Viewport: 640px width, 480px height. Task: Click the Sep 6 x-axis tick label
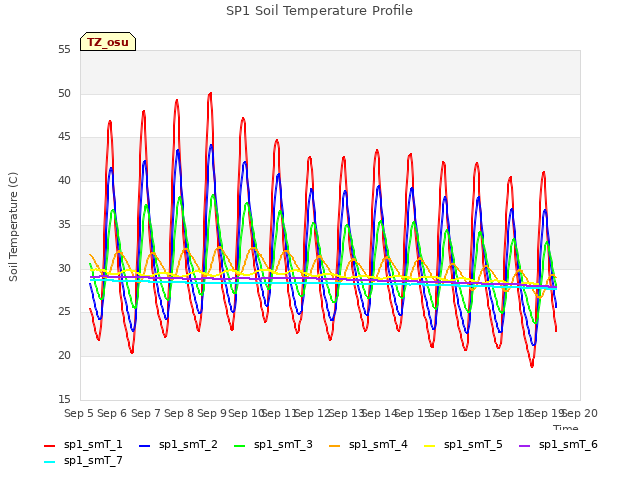coord(112,413)
